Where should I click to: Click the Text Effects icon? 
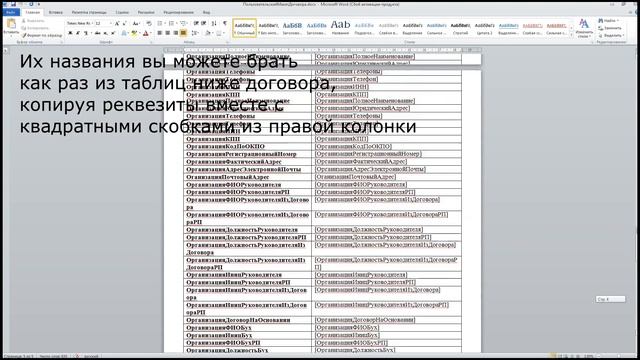pyautogui.click(x=124, y=33)
